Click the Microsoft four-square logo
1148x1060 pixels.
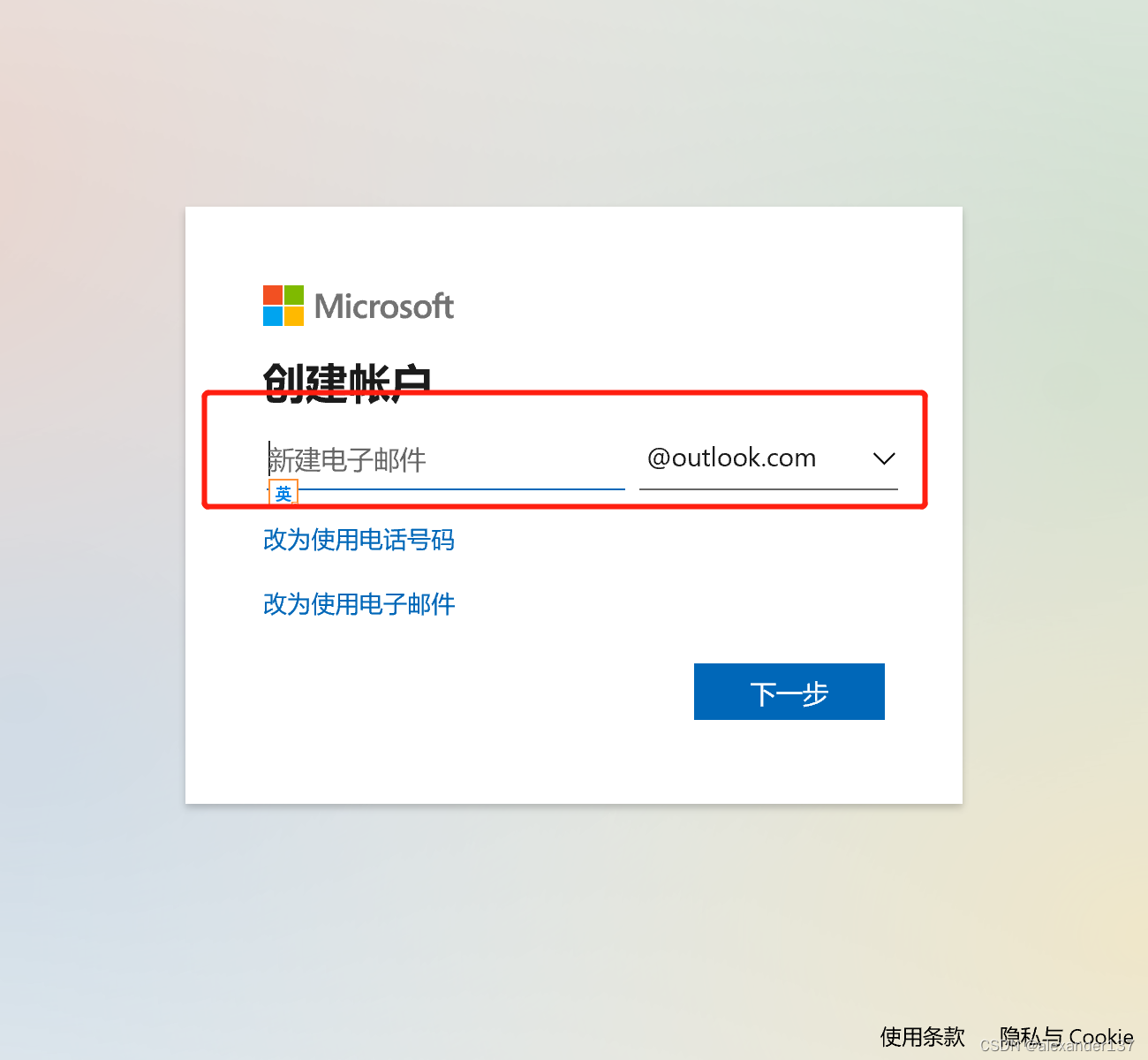pyautogui.click(x=283, y=306)
